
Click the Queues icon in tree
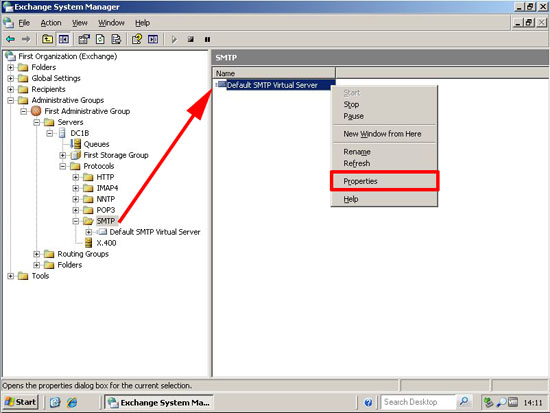(75, 144)
